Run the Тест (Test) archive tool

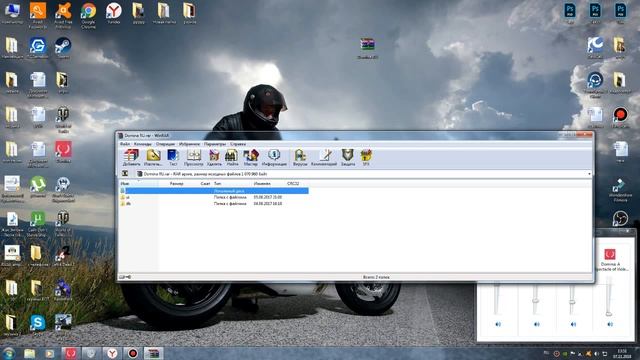[173, 157]
